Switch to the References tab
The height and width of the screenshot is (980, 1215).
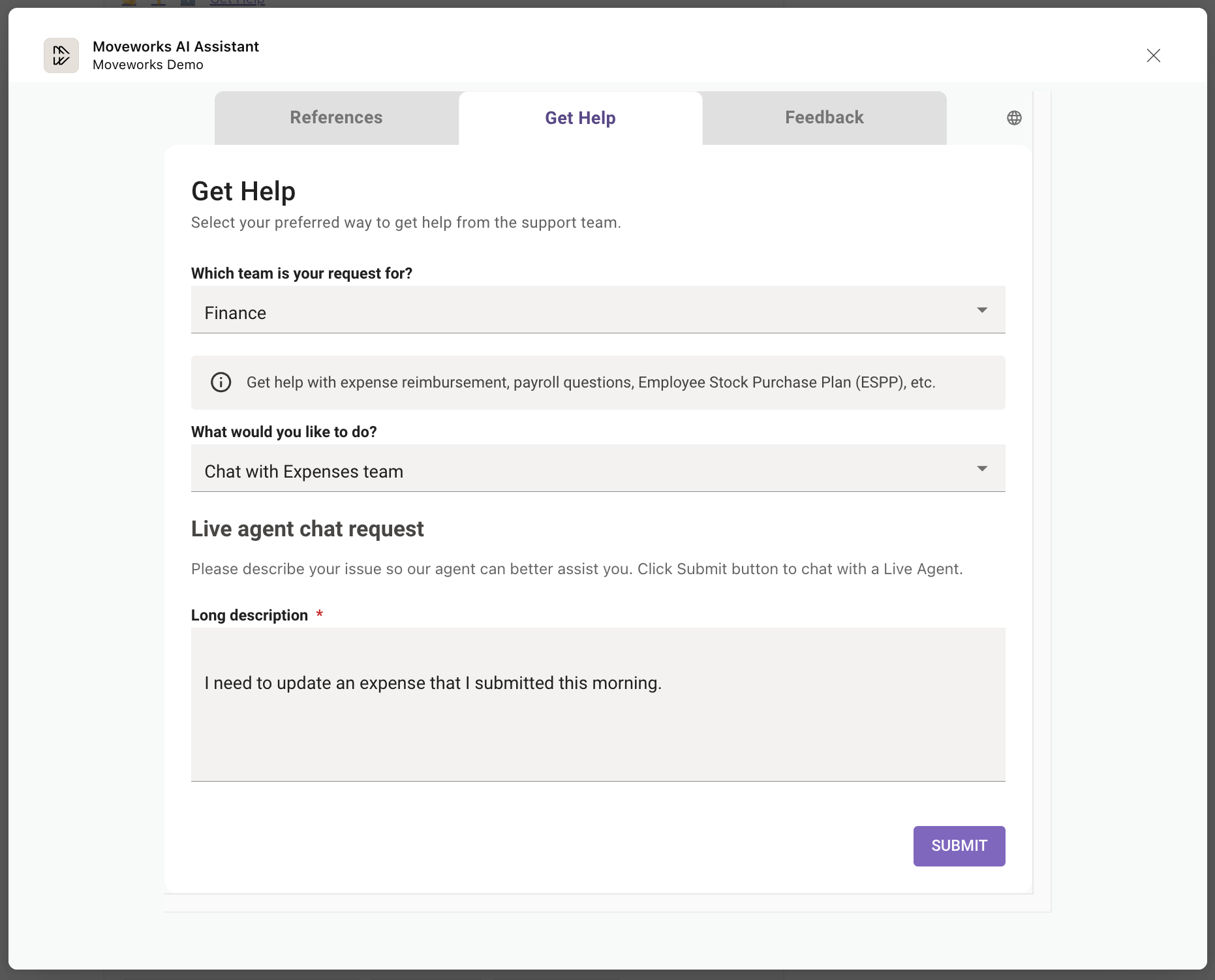point(337,118)
